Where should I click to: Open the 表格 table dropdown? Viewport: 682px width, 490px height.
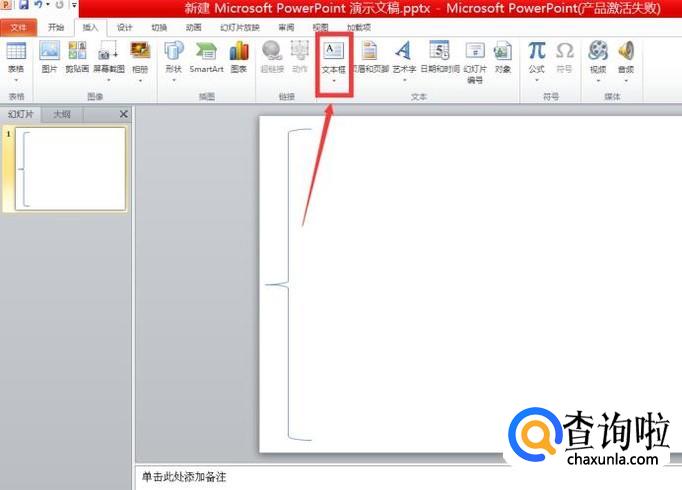16,58
